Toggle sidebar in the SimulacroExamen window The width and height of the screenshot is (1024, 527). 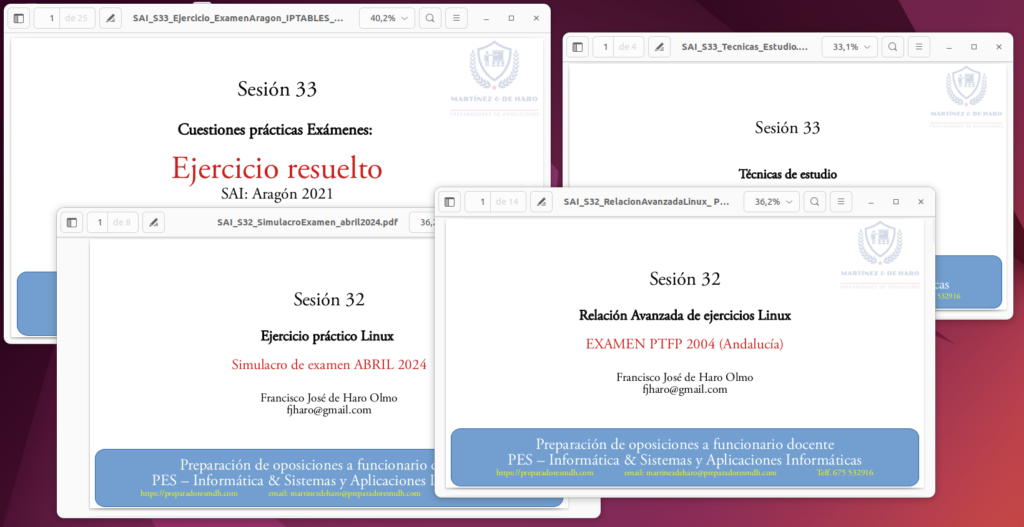coord(72,223)
